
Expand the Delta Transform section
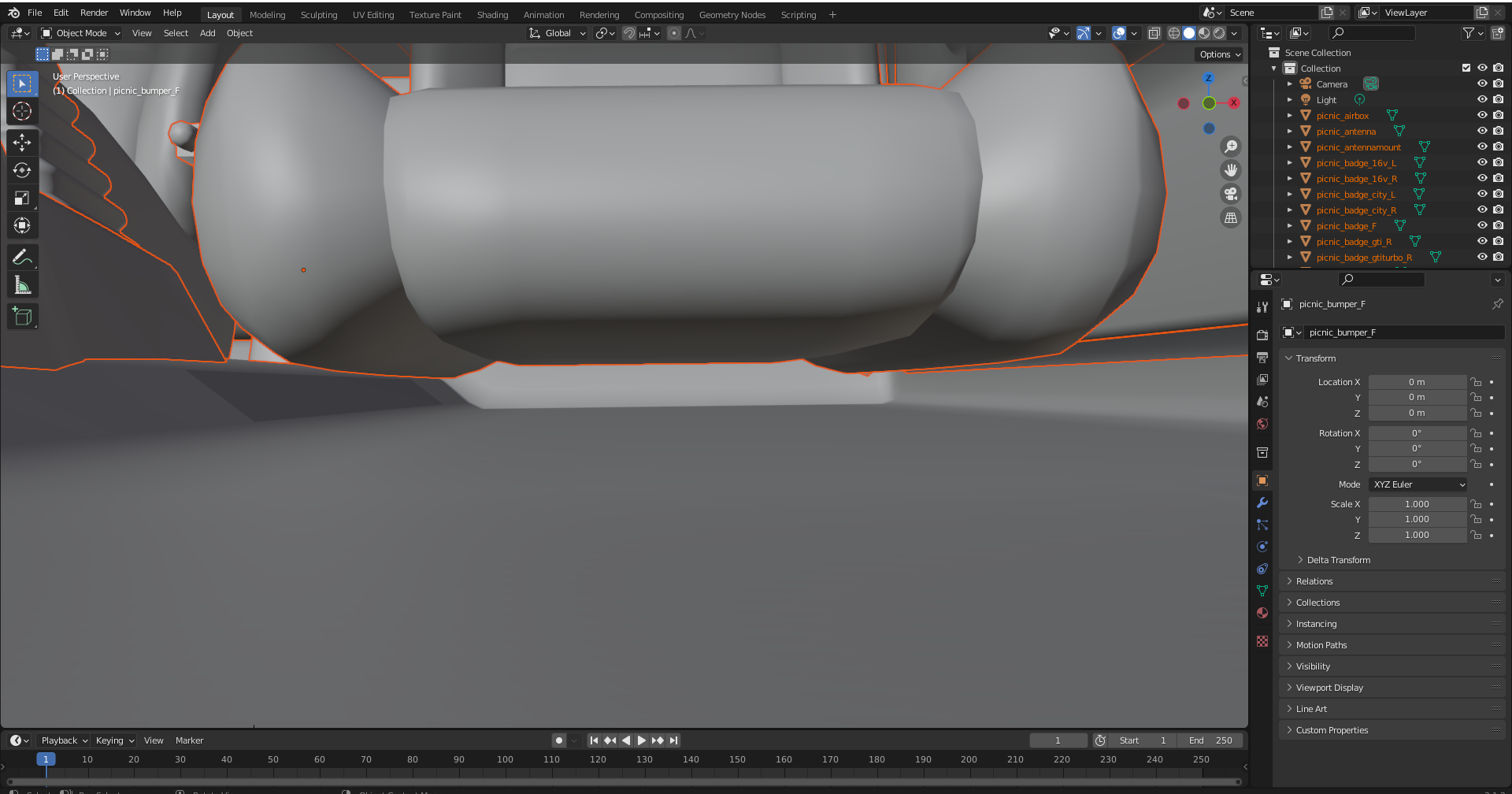pyautogui.click(x=1338, y=560)
